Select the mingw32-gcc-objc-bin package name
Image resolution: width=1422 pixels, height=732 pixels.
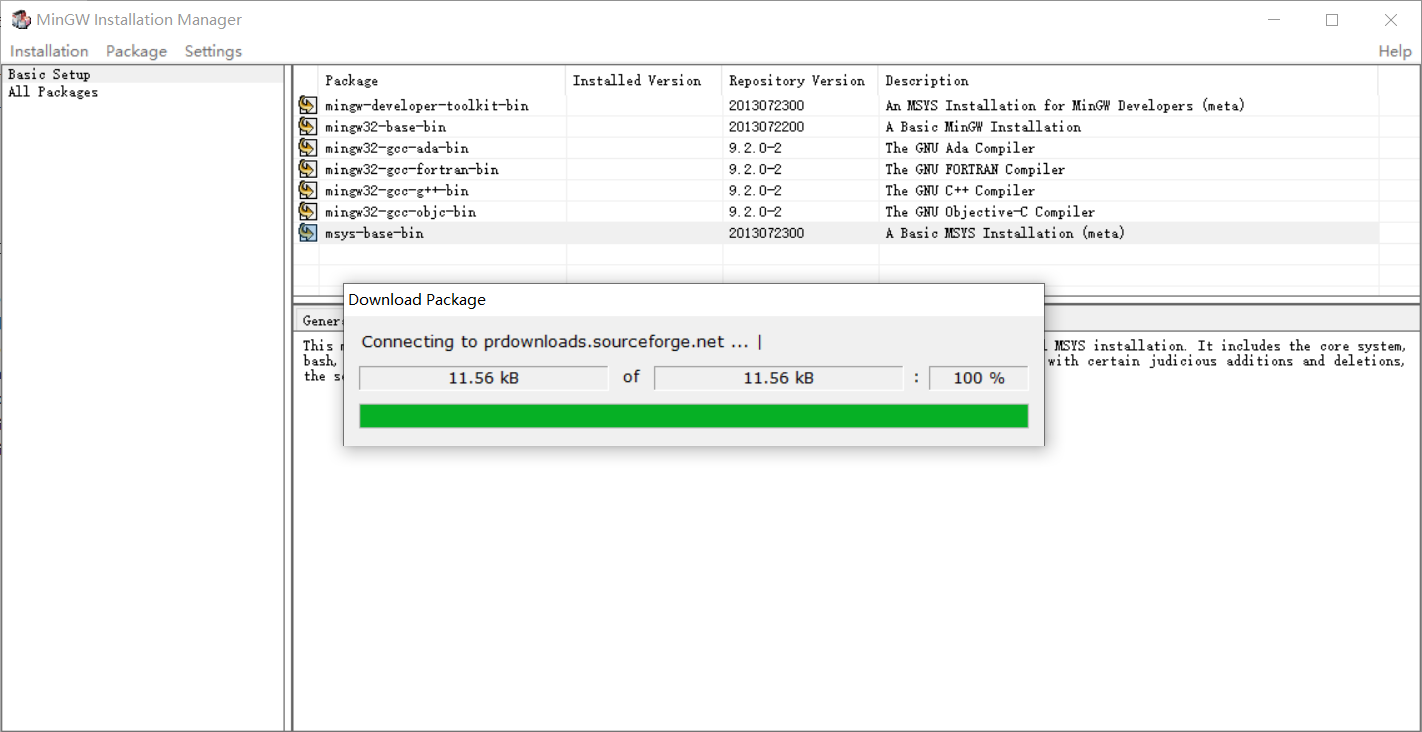pyautogui.click(x=401, y=212)
